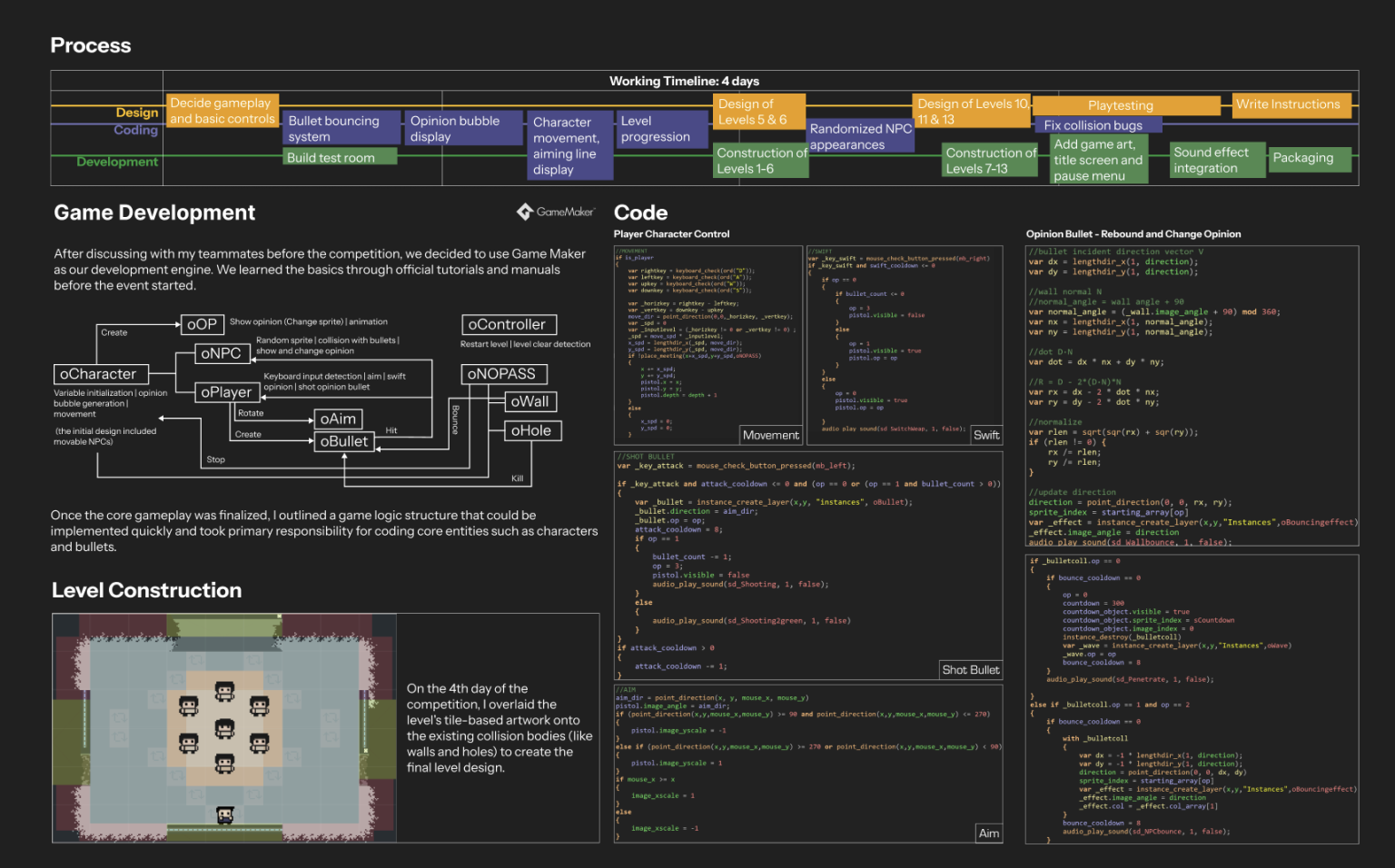Image resolution: width=1395 pixels, height=868 pixels.
Task: Select the 'Decide gameplay and basic controls' timeline block
Action: (222, 111)
